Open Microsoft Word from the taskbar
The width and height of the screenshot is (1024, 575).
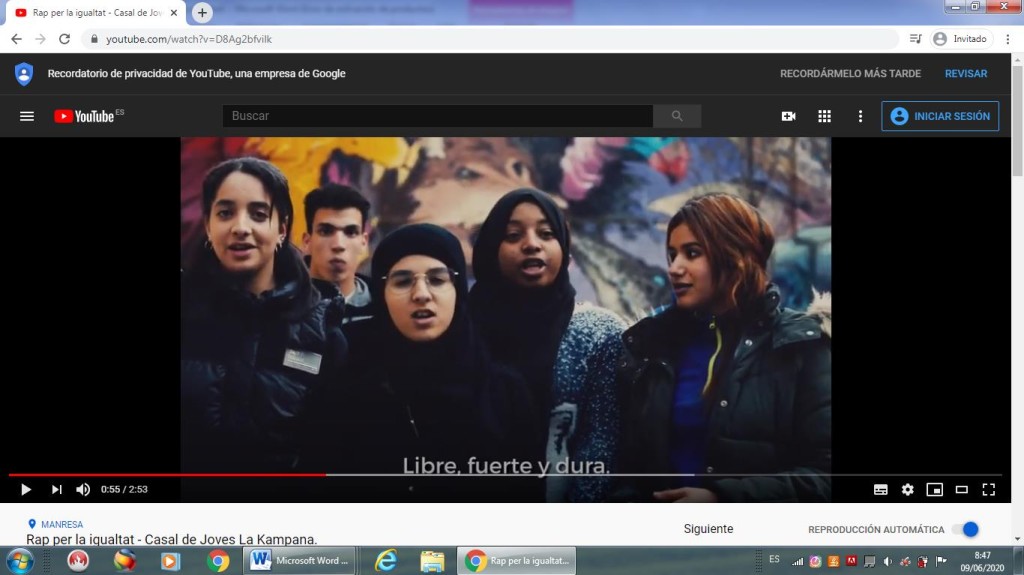(298, 561)
